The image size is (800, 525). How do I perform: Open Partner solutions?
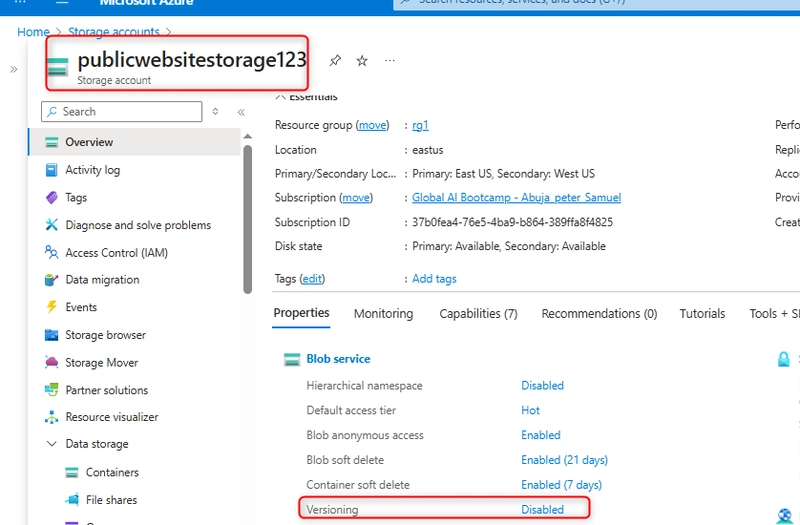(x=107, y=390)
